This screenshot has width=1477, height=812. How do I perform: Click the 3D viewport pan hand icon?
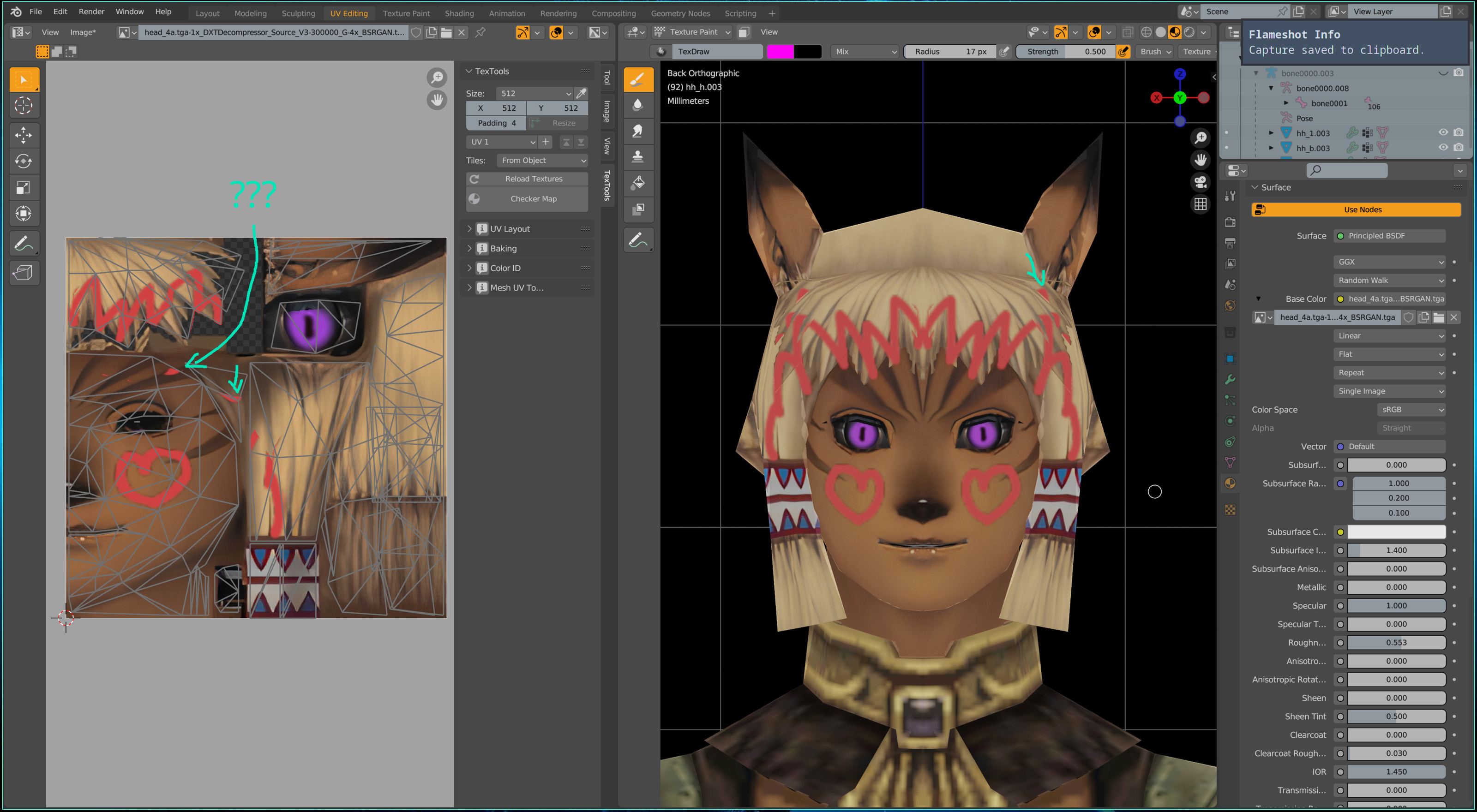[1200, 159]
